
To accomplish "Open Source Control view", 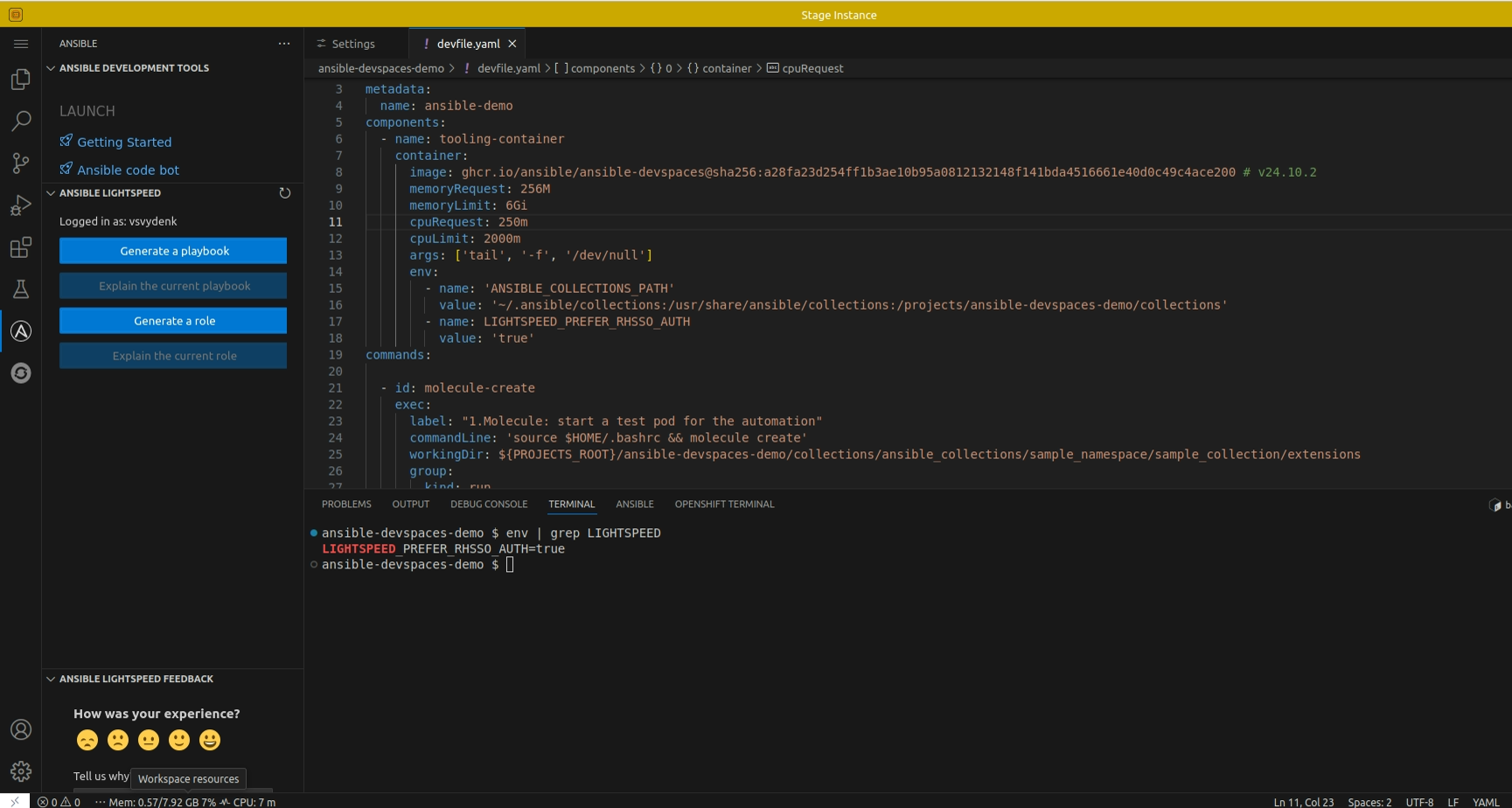I will click(21, 163).
